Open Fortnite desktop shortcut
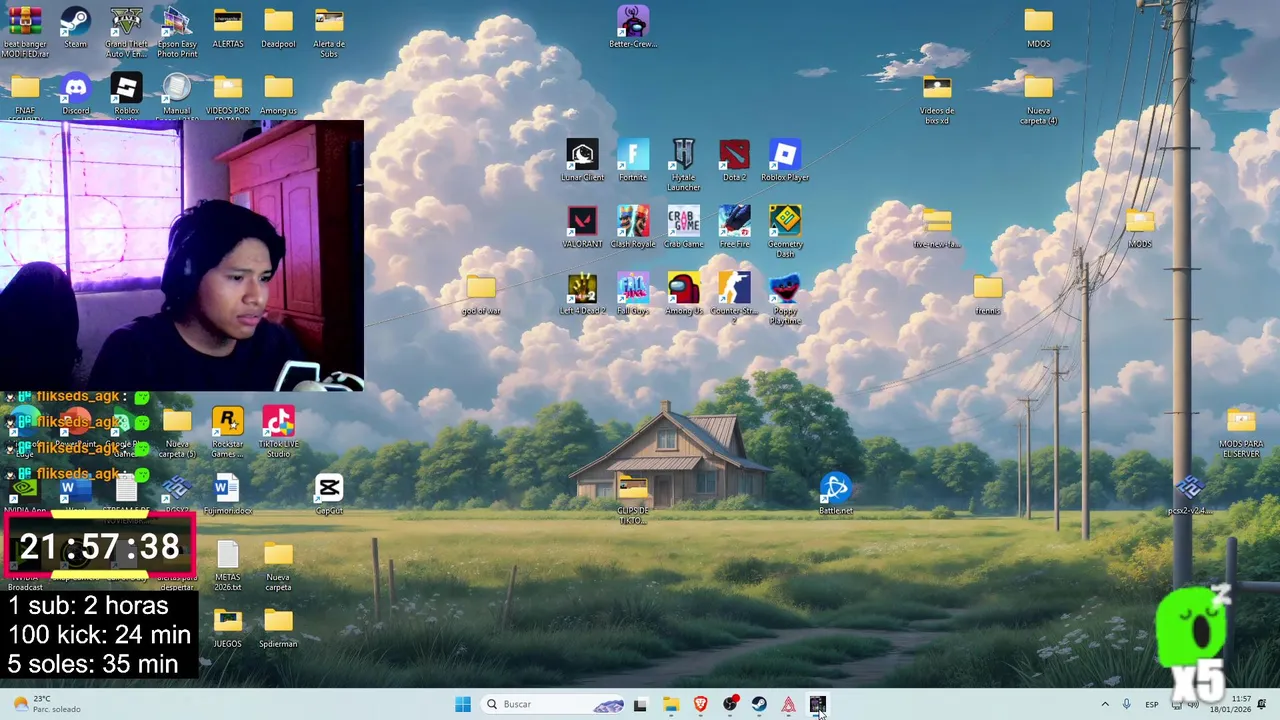Image resolution: width=1280 pixels, height=720 pixels. point(633,161)
